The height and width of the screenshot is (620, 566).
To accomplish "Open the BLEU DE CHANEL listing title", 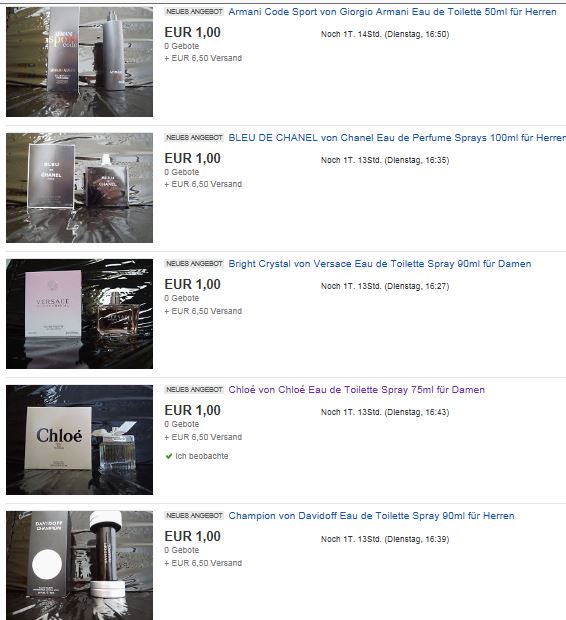I will pos(397,138).
